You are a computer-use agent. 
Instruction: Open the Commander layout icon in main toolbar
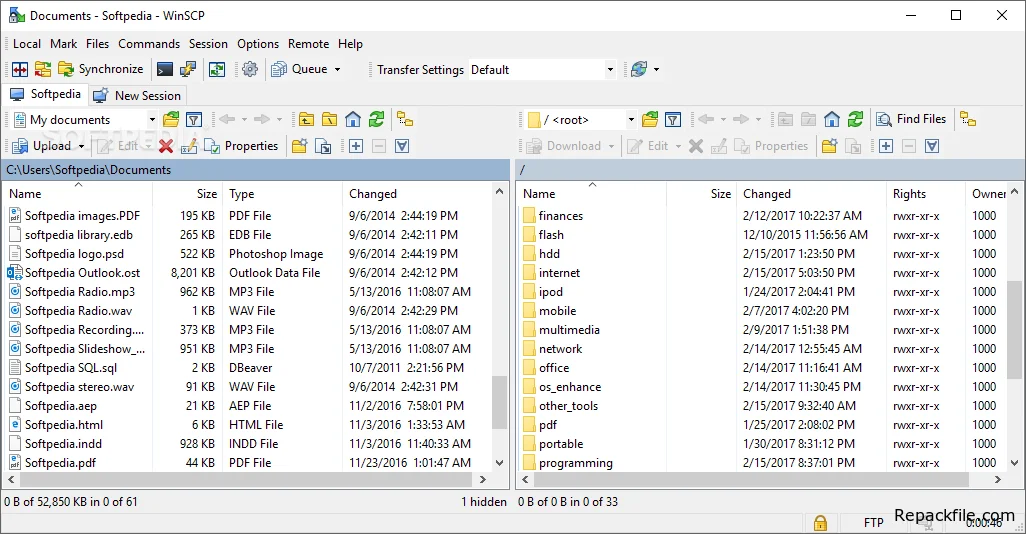pos(20,69)
